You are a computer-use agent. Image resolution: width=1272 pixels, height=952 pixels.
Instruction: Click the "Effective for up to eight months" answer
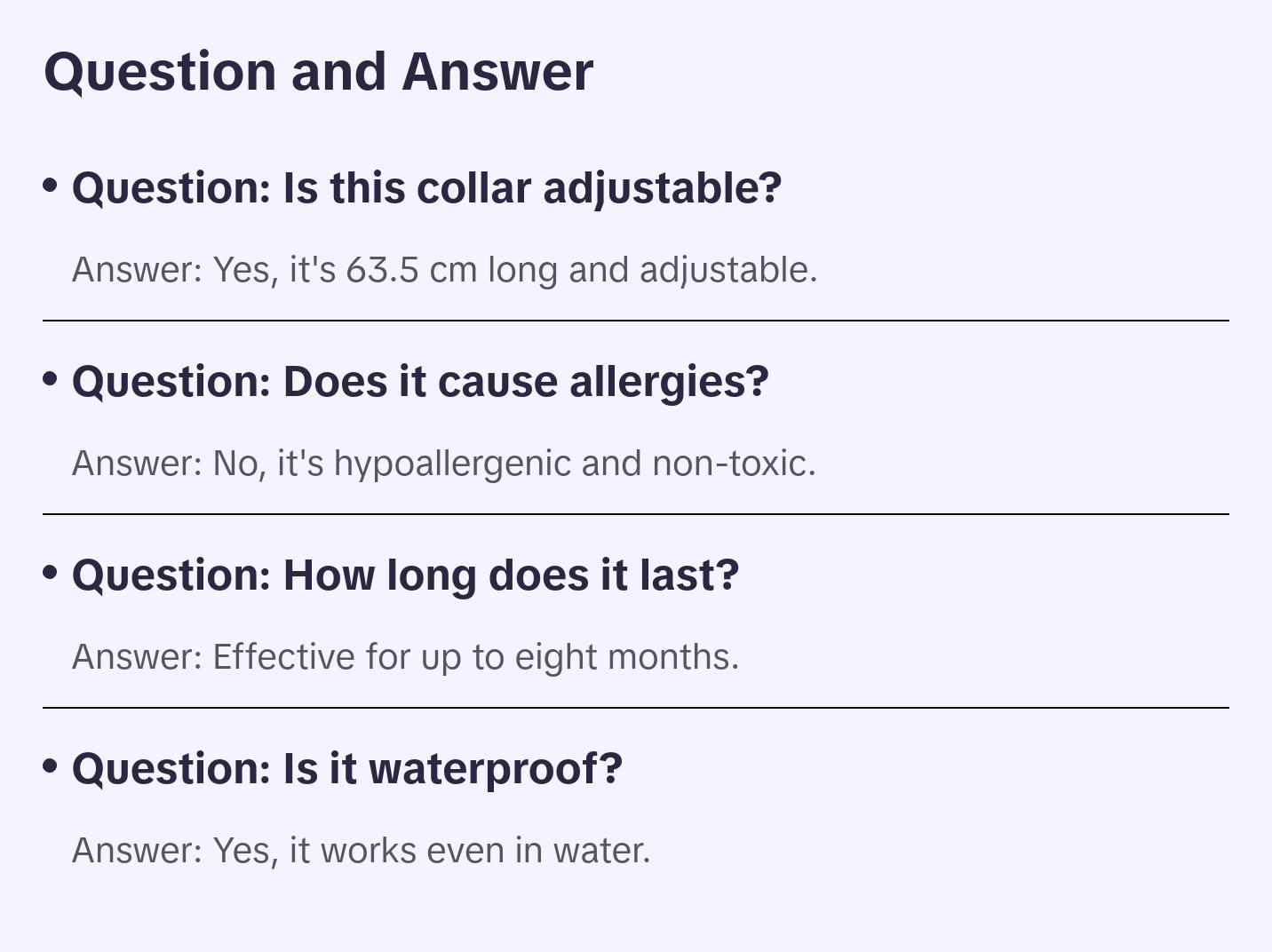point(405,657)
